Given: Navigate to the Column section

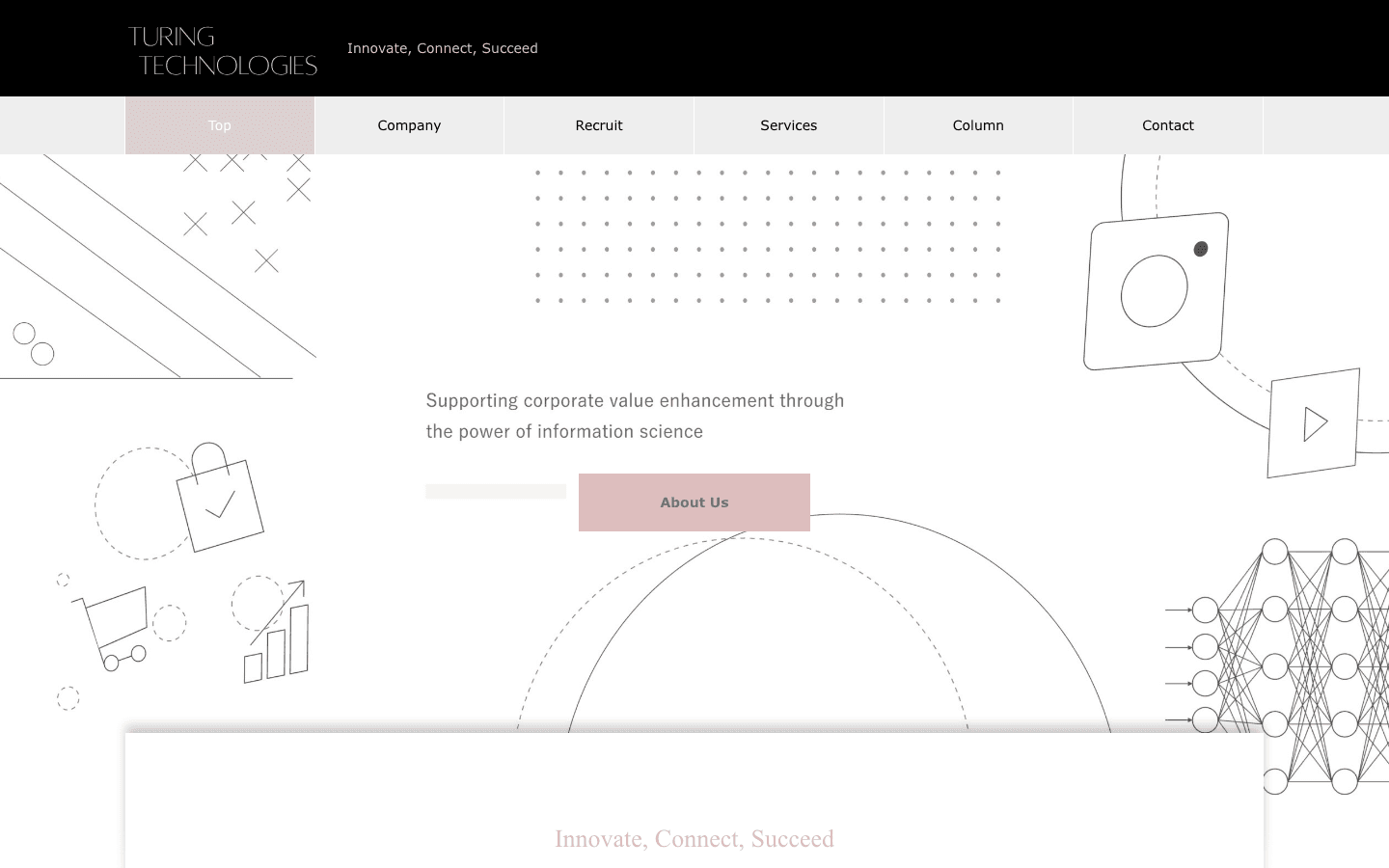Looking at the screenshot, I should (978, 125).
